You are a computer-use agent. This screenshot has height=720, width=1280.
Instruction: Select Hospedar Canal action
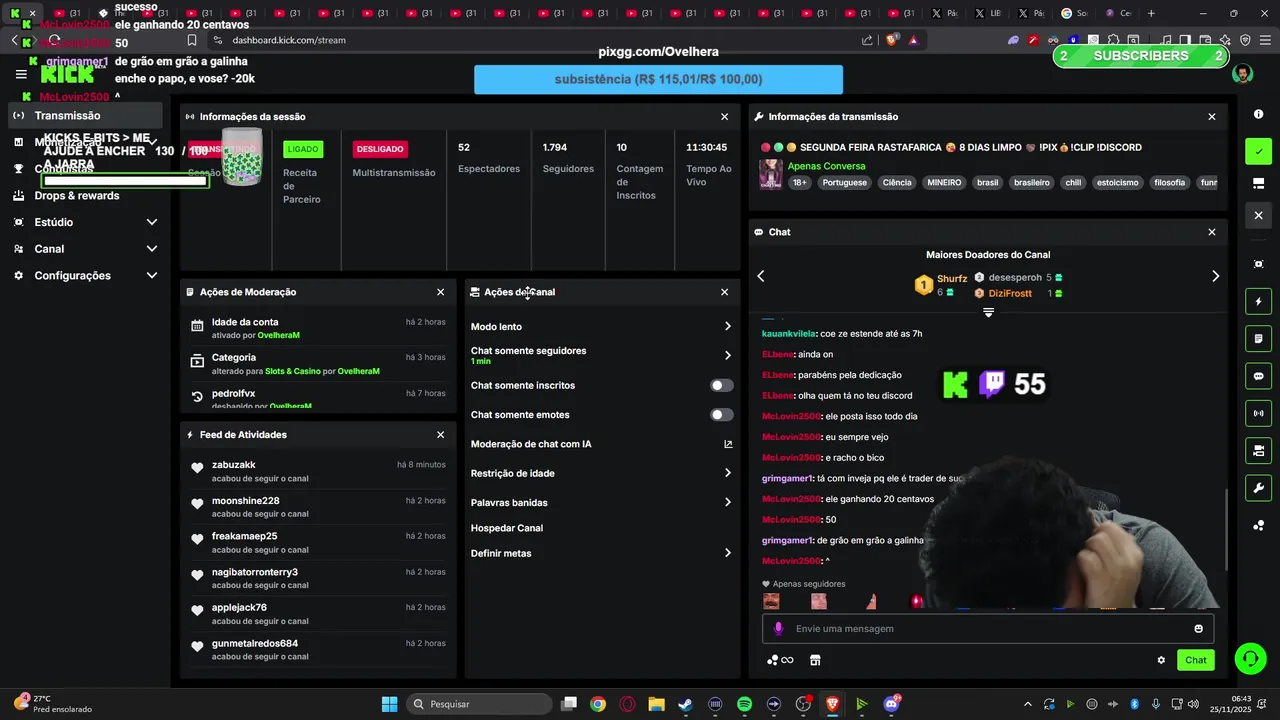(x=507, y=528)
